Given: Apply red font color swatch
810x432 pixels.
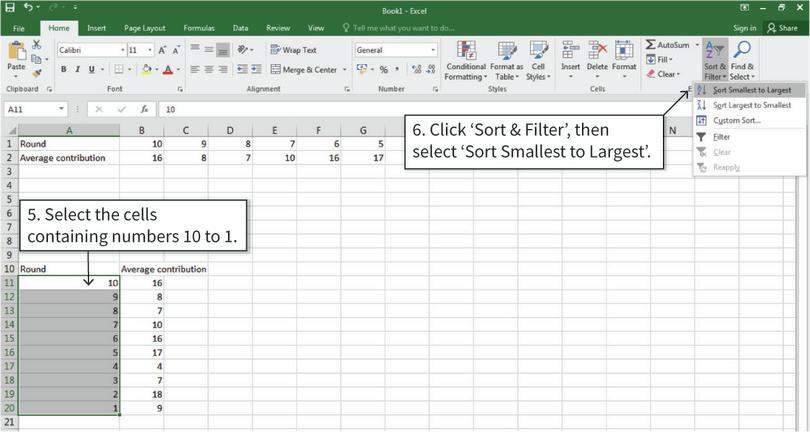Looking at the screenshot, I should tap(168, 69).
